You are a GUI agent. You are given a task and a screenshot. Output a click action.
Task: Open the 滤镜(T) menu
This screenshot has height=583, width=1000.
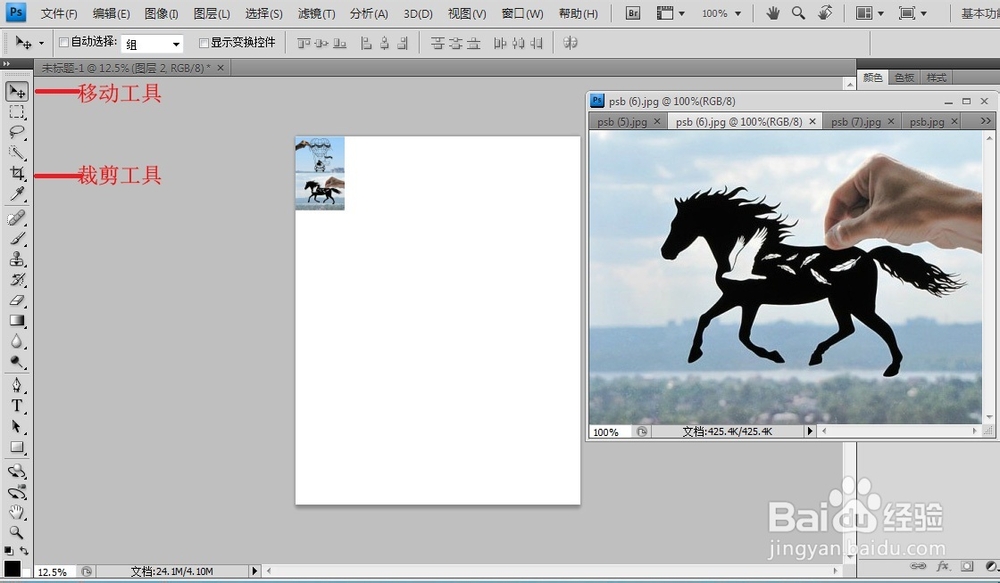316,13
